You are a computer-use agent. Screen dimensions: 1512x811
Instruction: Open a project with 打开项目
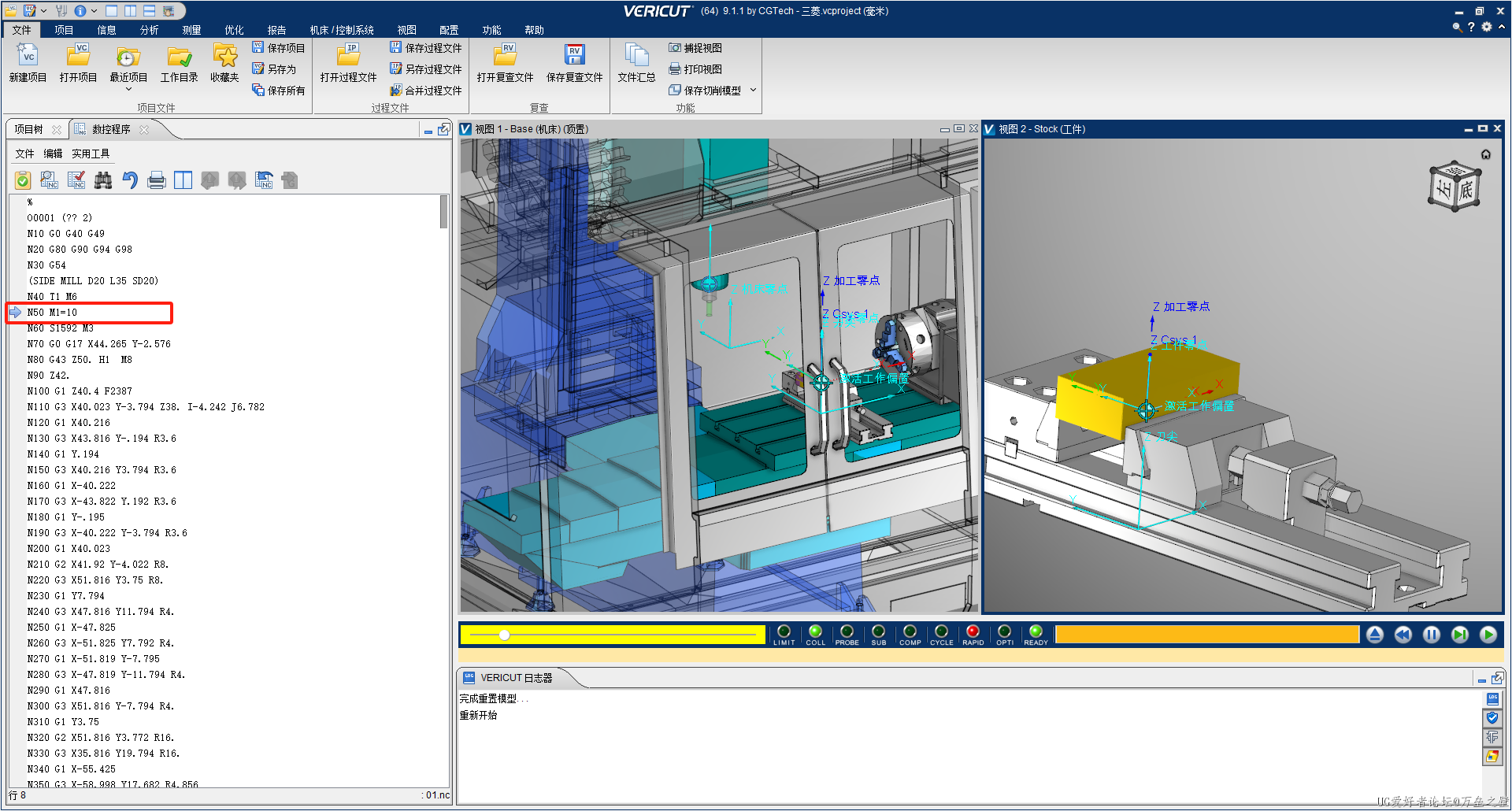(78, 63)
